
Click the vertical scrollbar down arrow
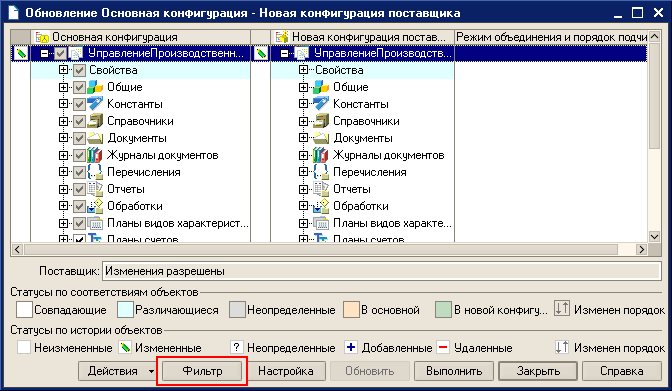[654, 236]
